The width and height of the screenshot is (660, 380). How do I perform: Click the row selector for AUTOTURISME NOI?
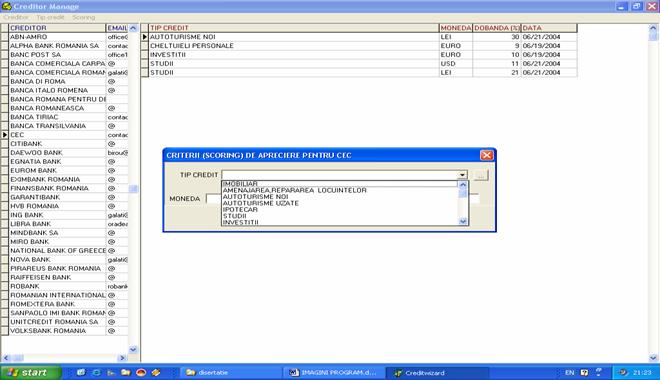[144, 37]
